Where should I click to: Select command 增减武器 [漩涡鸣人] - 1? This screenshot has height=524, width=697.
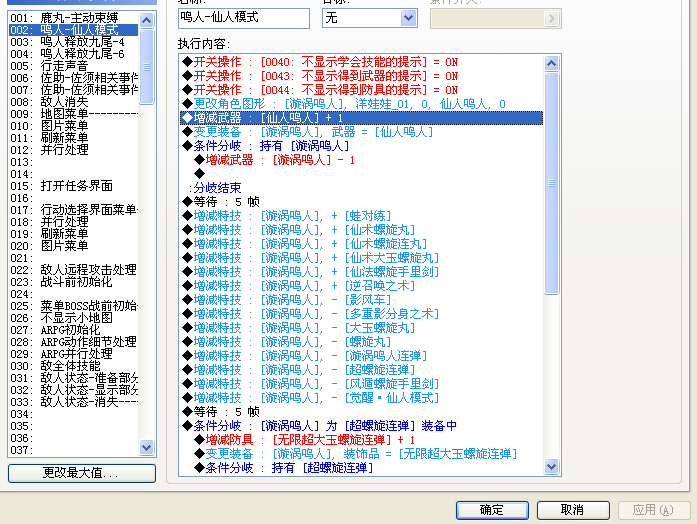coord(361,160)
